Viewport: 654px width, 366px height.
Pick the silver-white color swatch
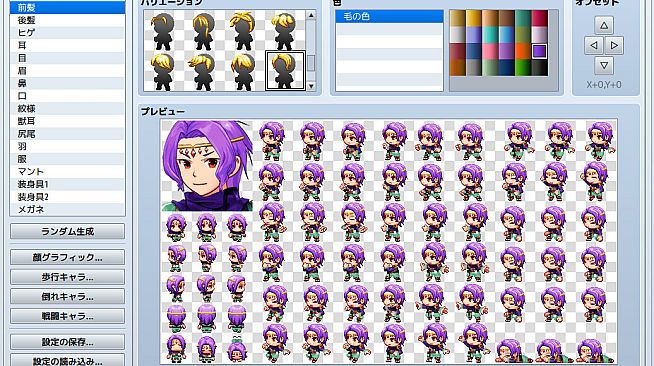click(x=458, y=35)
